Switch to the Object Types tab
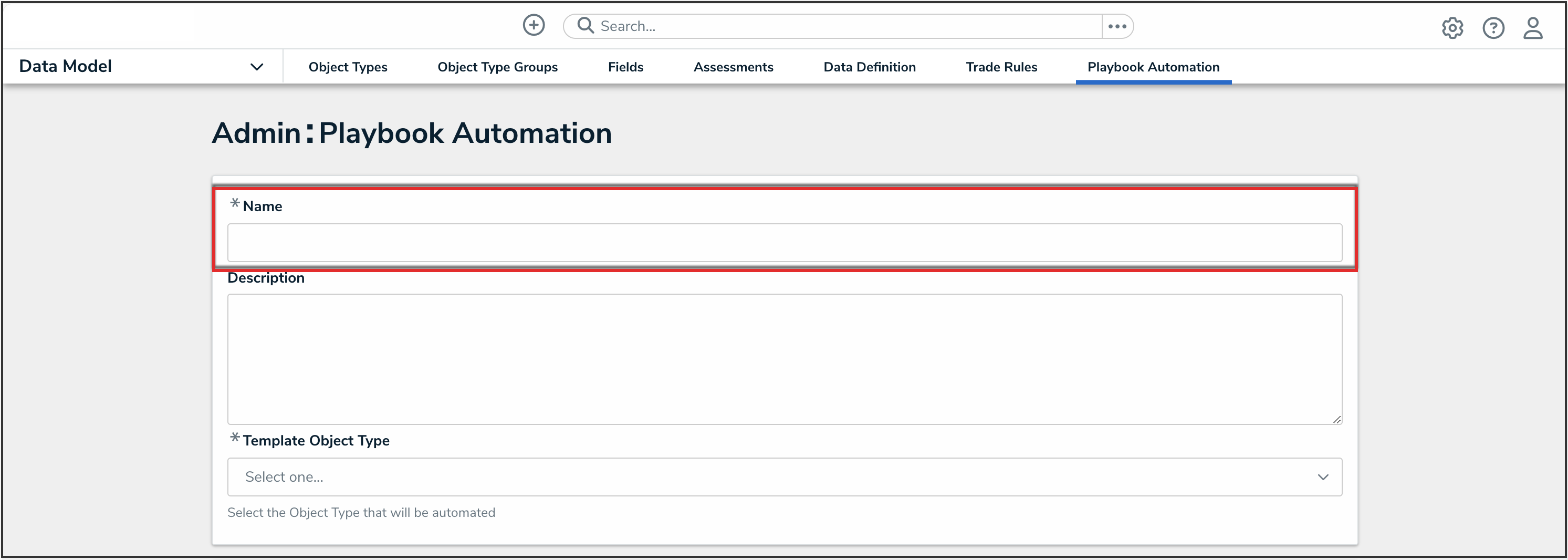 (348, 67)
